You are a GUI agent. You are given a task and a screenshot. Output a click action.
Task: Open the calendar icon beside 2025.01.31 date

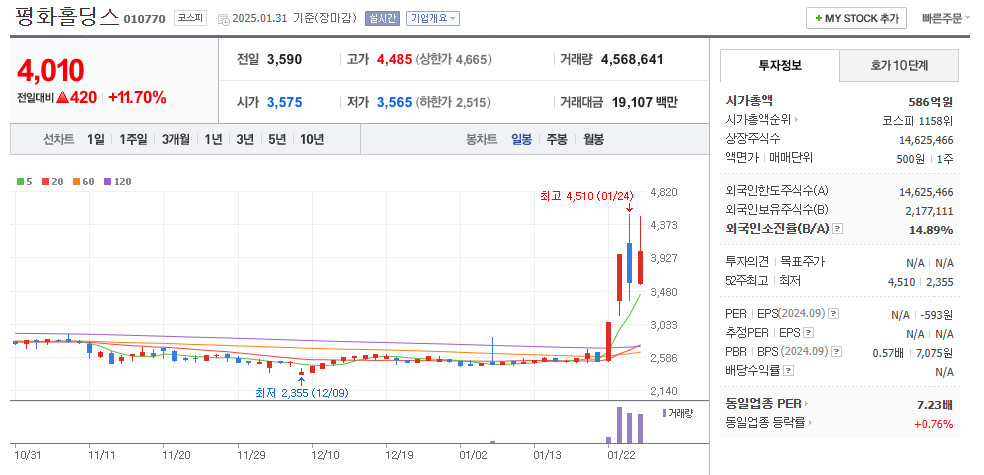[223, 19]
